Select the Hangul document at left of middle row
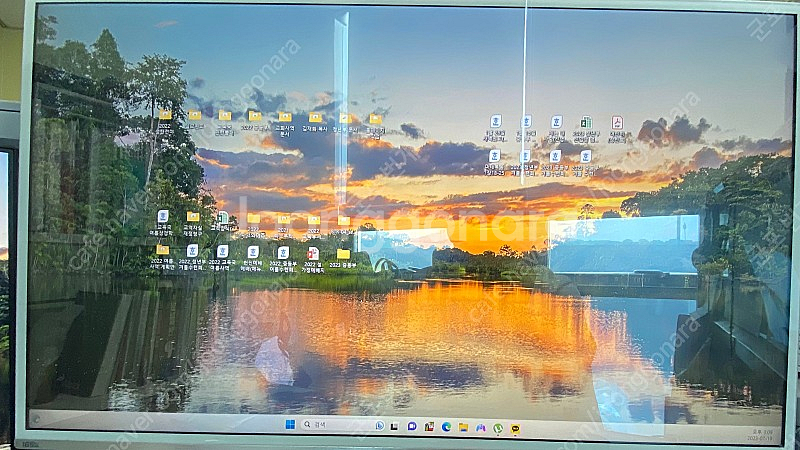 click(163, 216)
